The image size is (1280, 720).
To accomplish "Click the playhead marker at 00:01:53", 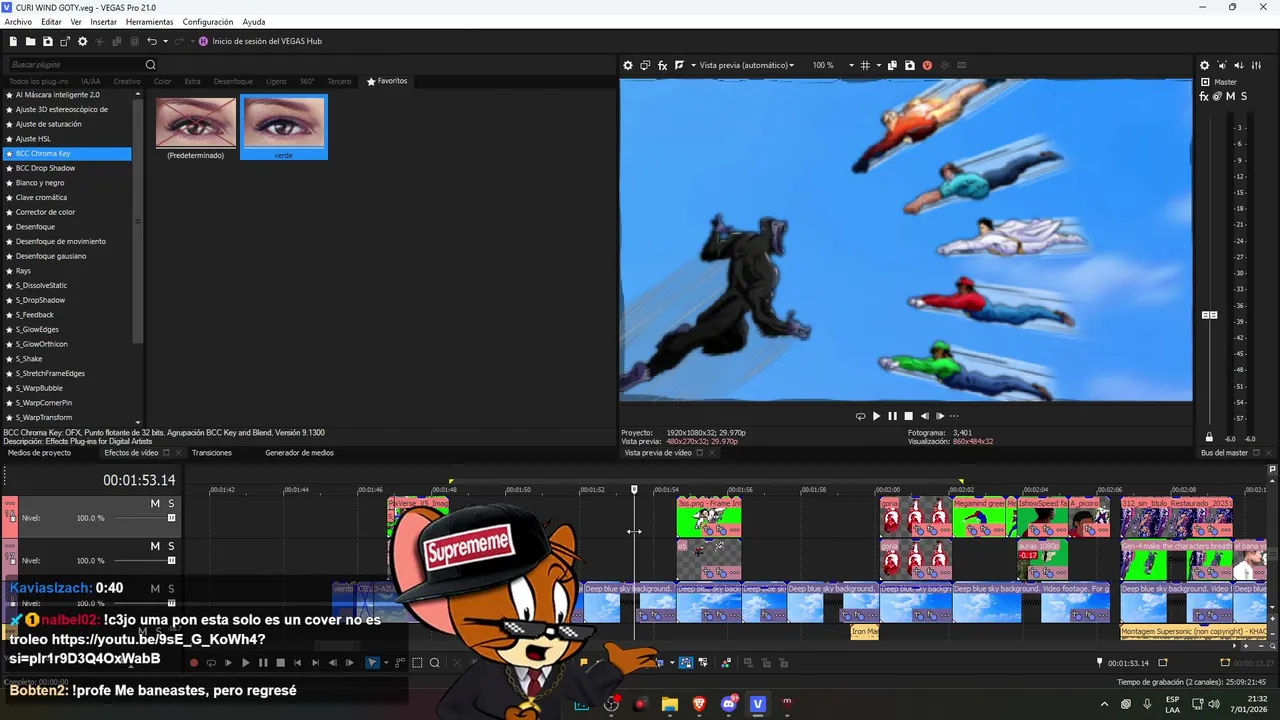I will tap(634, 489).
